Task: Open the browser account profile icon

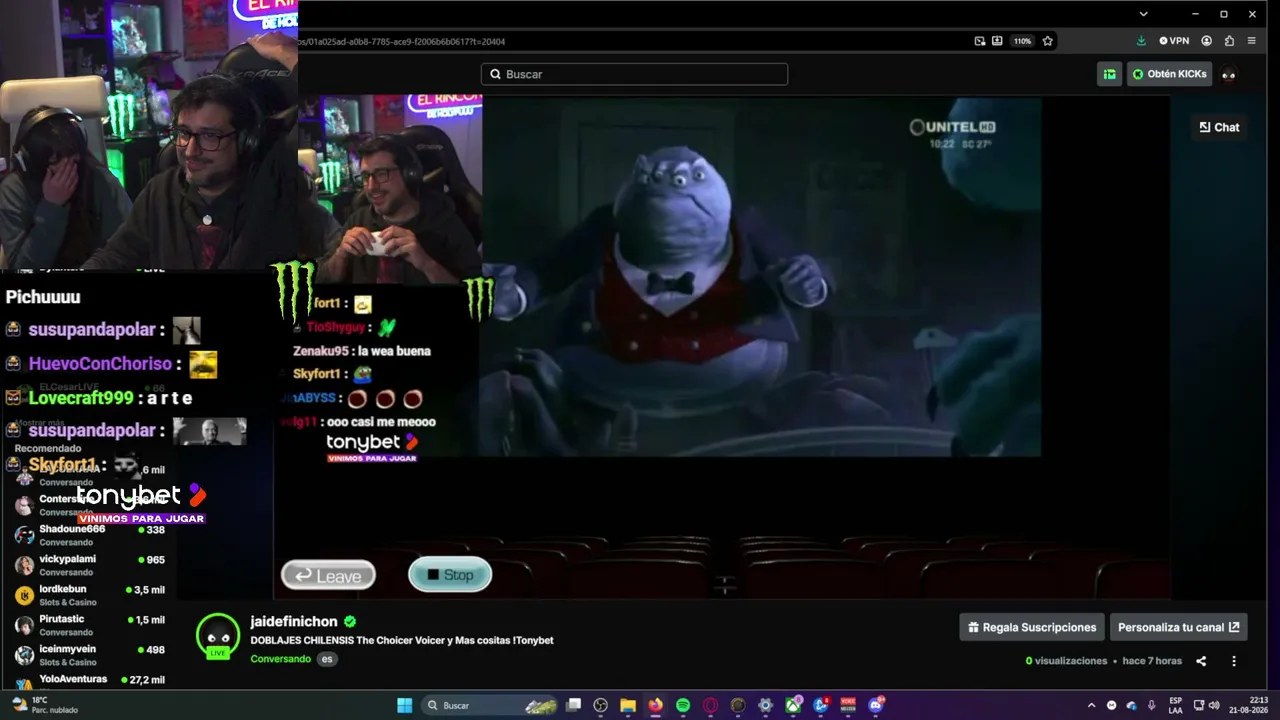Action: [1207, 41]
